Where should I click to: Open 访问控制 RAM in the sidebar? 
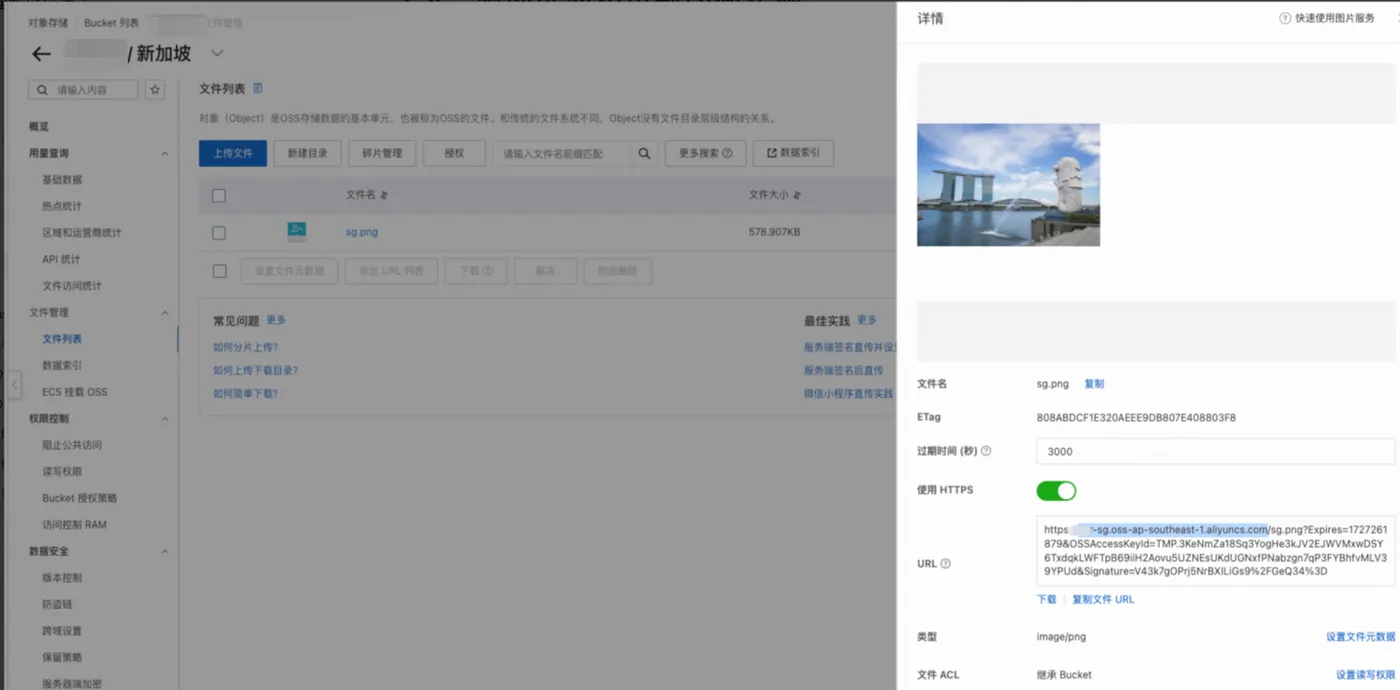click(x=74, y=524)
